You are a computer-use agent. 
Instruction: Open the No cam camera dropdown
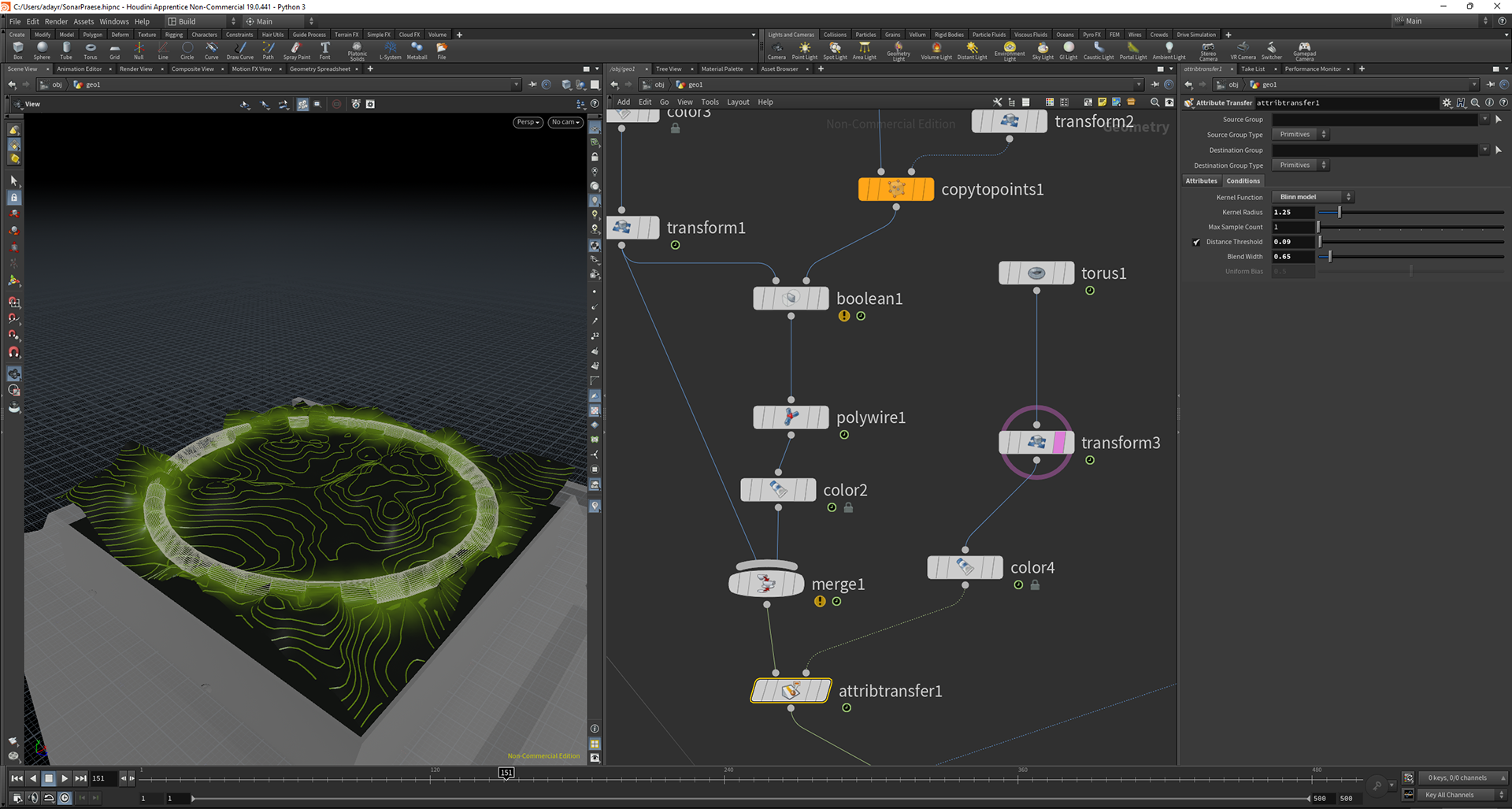click(565, 122)
